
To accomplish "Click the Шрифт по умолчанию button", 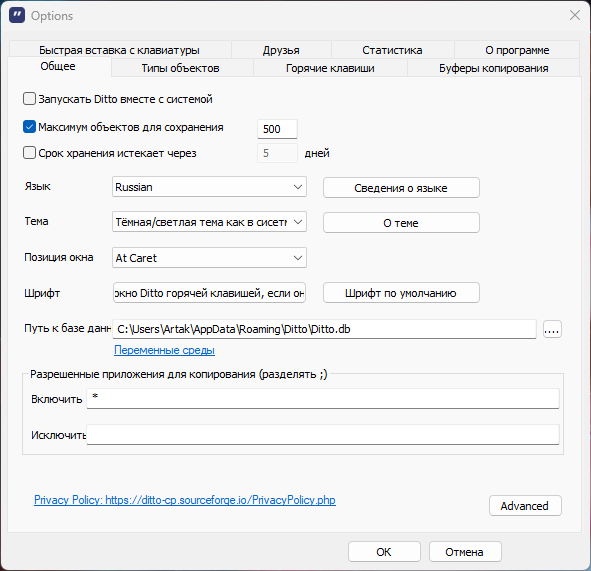I will (401, 293).
